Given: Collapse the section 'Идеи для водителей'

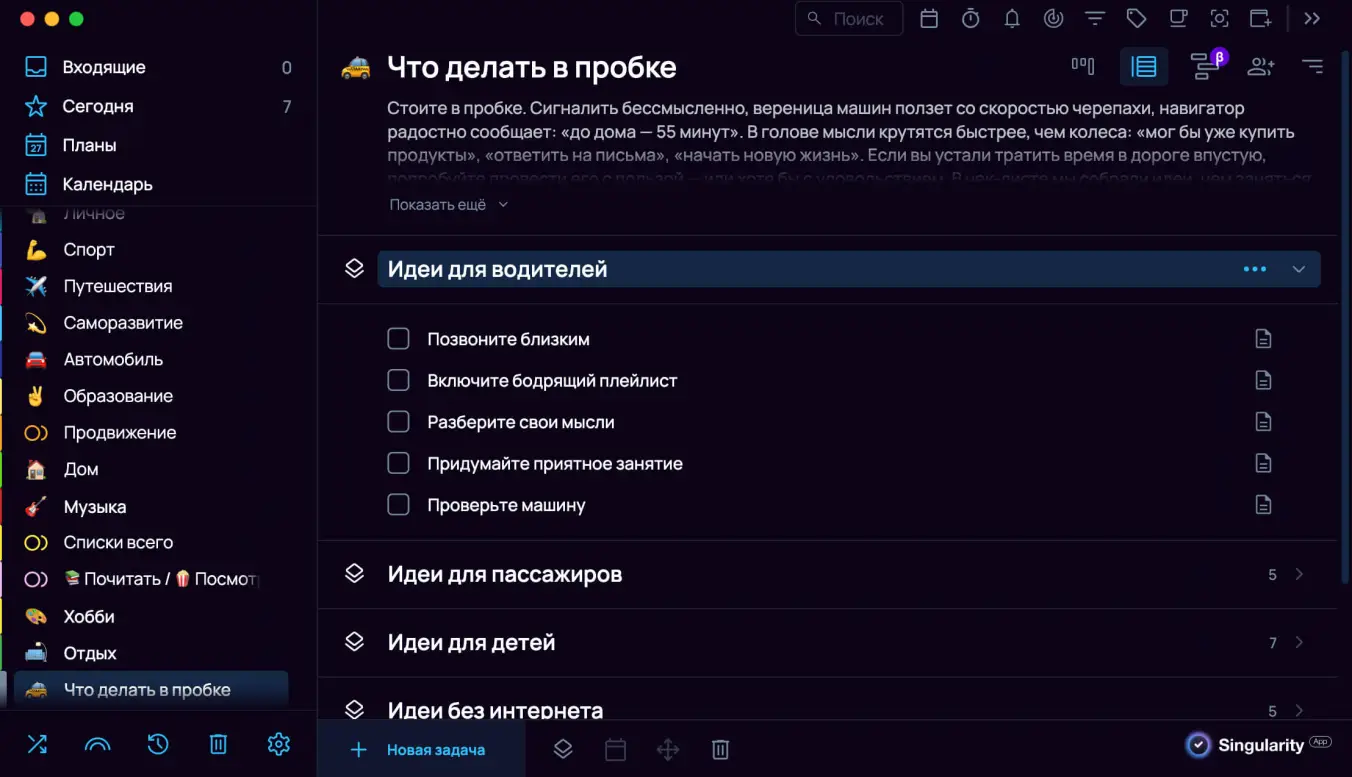Looking at the screenshot, I should click(x=1299, y=268).
